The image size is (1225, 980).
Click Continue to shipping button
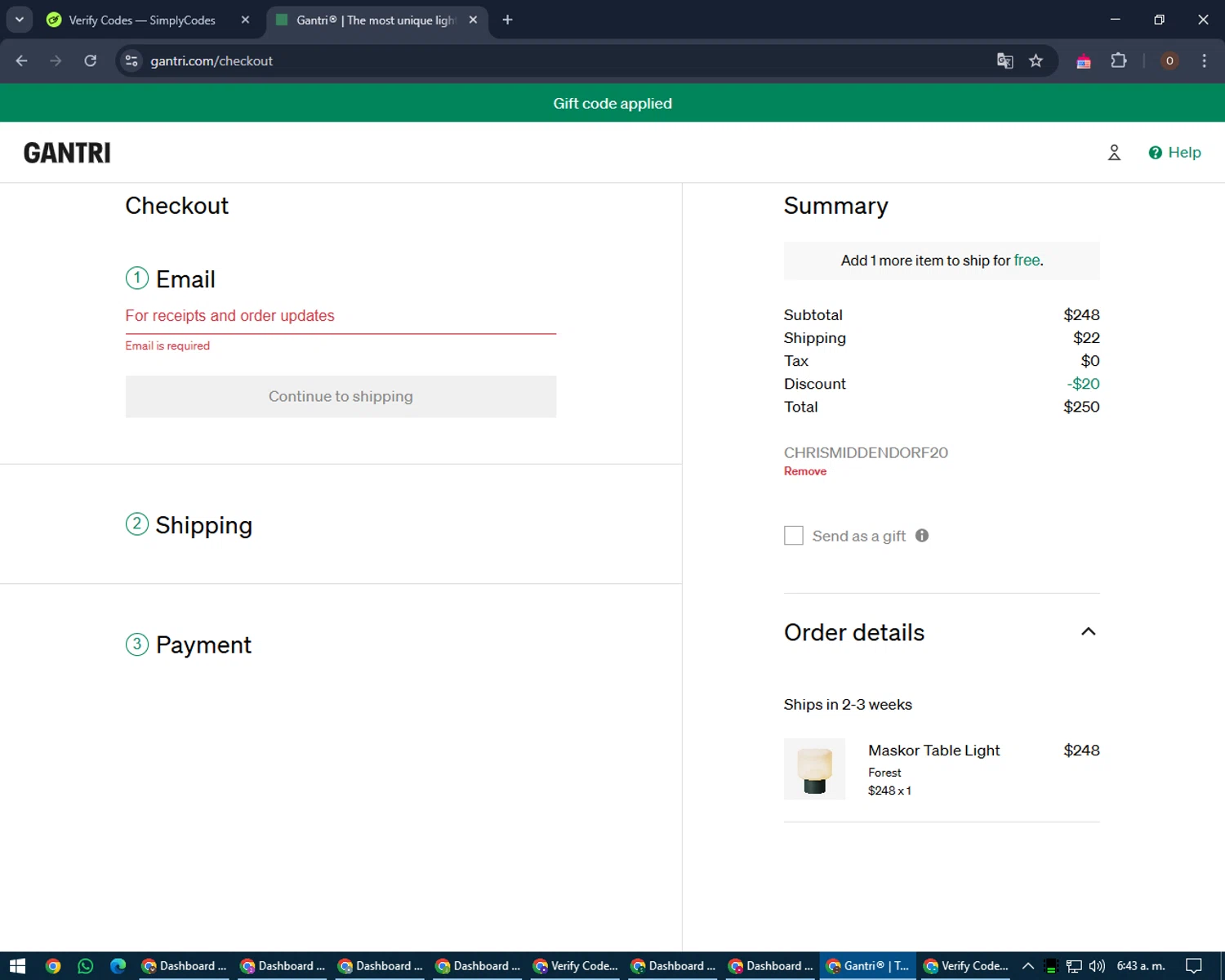341,396
